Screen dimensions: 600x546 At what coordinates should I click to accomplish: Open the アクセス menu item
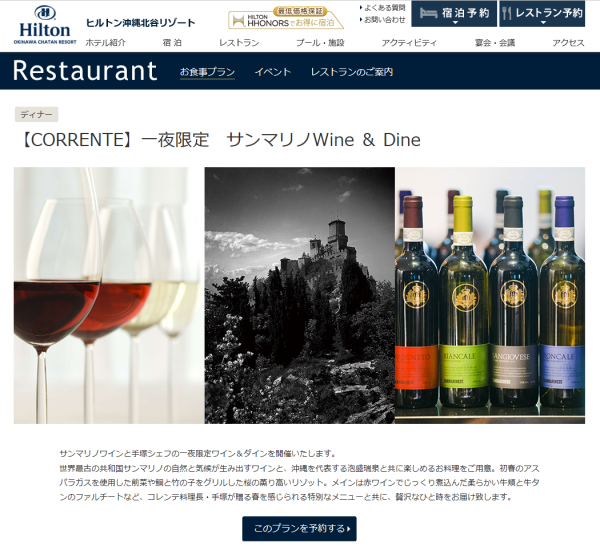tap(568, 42)
